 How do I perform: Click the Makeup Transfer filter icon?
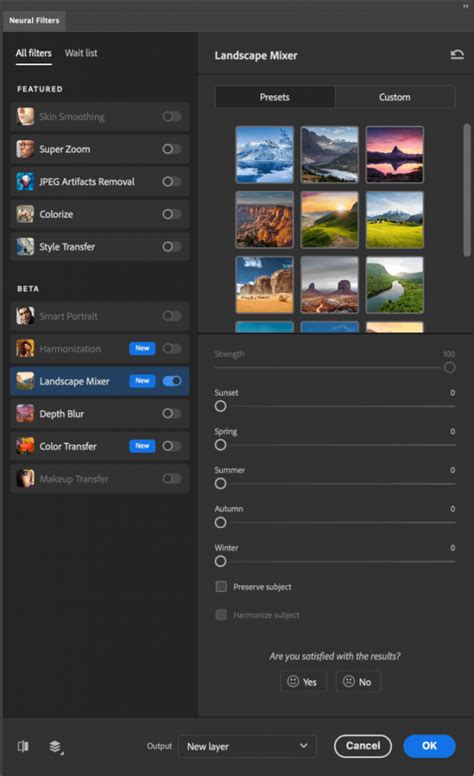25,479
